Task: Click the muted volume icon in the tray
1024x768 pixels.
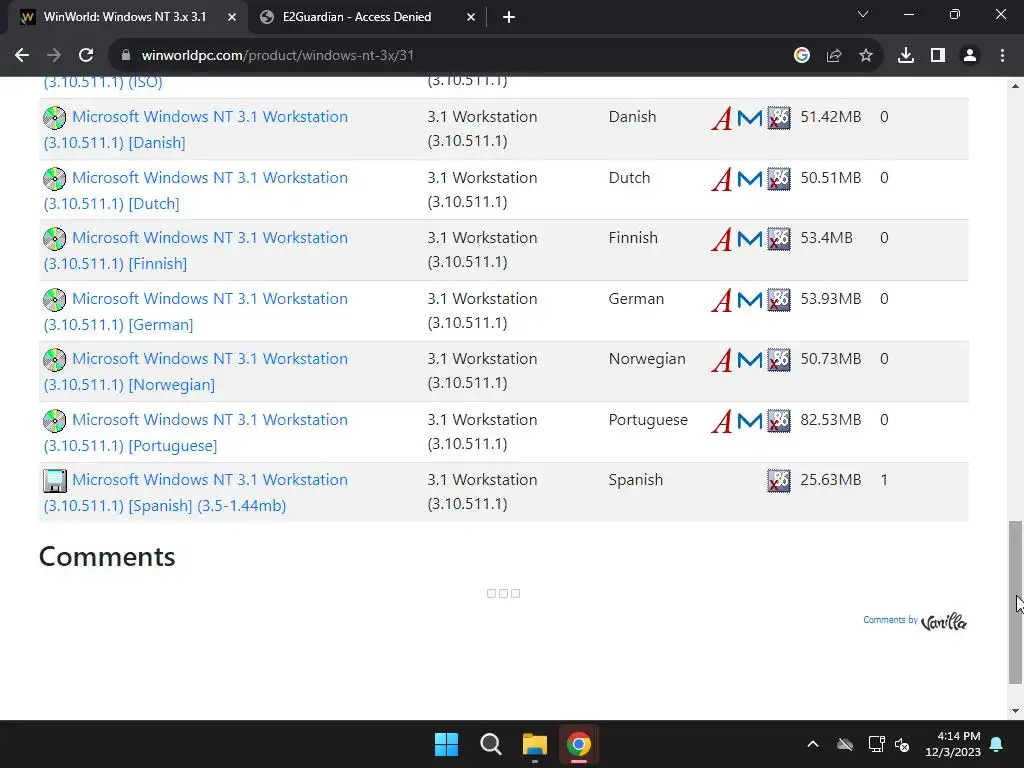Action: point(902,744)
